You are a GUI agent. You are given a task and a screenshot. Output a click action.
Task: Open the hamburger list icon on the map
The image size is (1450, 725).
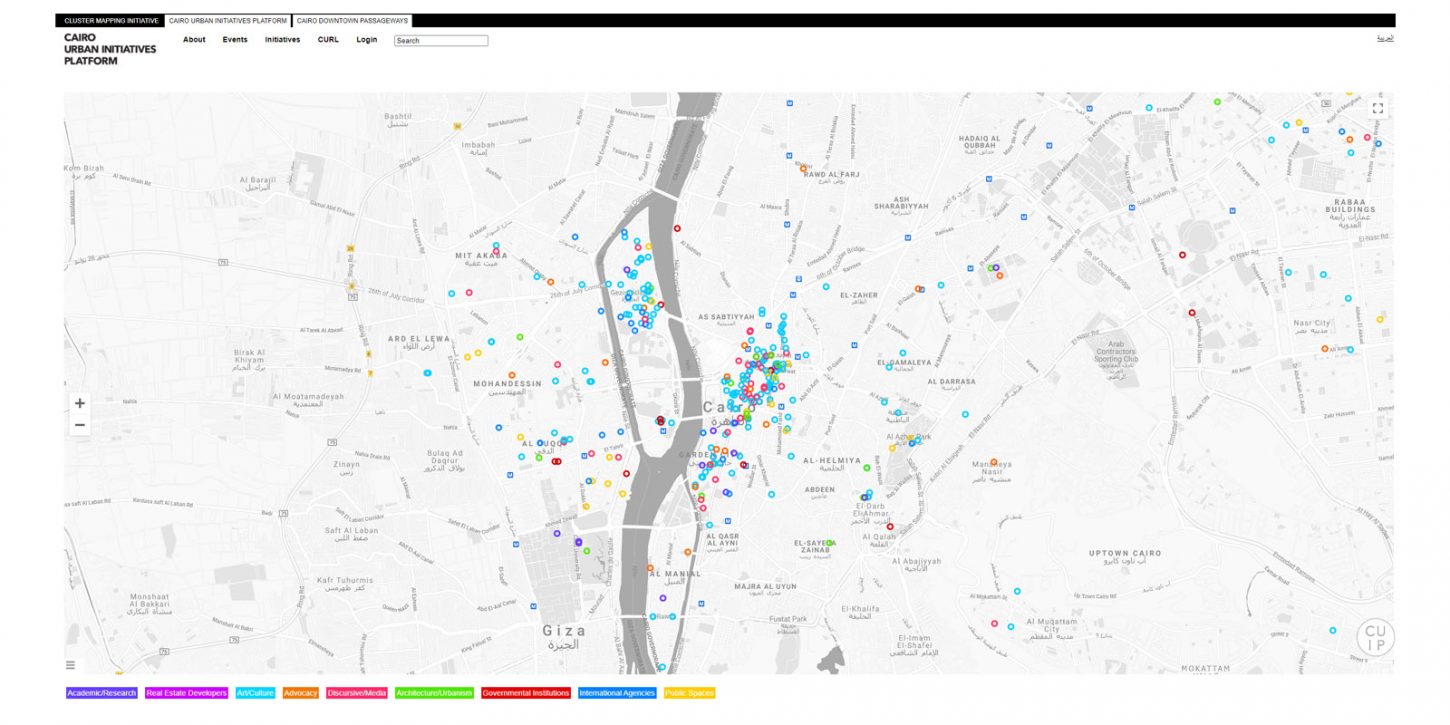click(x=70, y=665)
